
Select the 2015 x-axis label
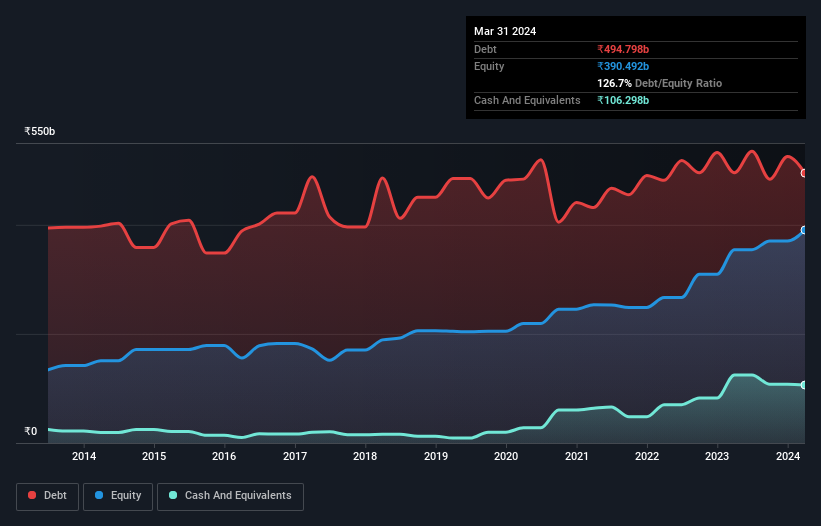coord(154,456)
